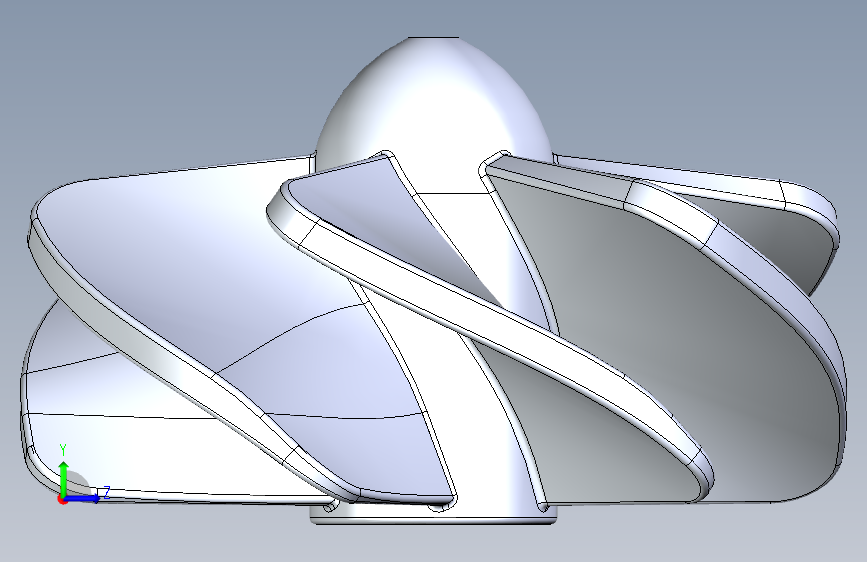Select the cylindrical hub base at the bottom
The image size is (867, 562).
(x=432, y=514)
